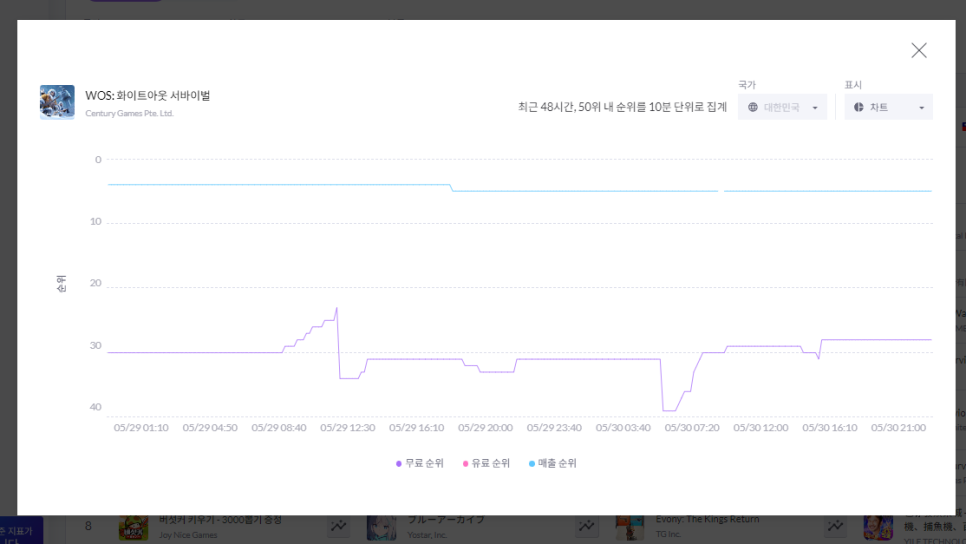The image size is (966, 544).
Task: Open the 차트 display dropdown
Action: click(x=888, y=107)
